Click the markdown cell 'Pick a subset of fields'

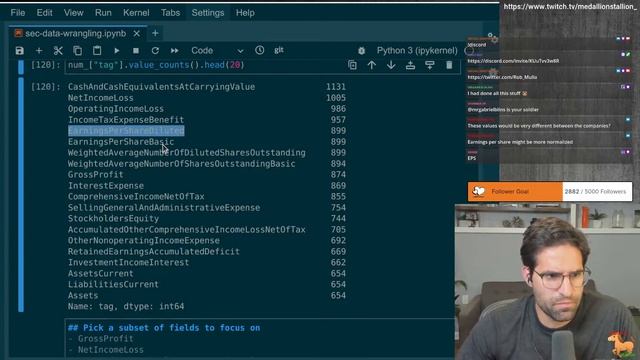click(x=260, y=339)
